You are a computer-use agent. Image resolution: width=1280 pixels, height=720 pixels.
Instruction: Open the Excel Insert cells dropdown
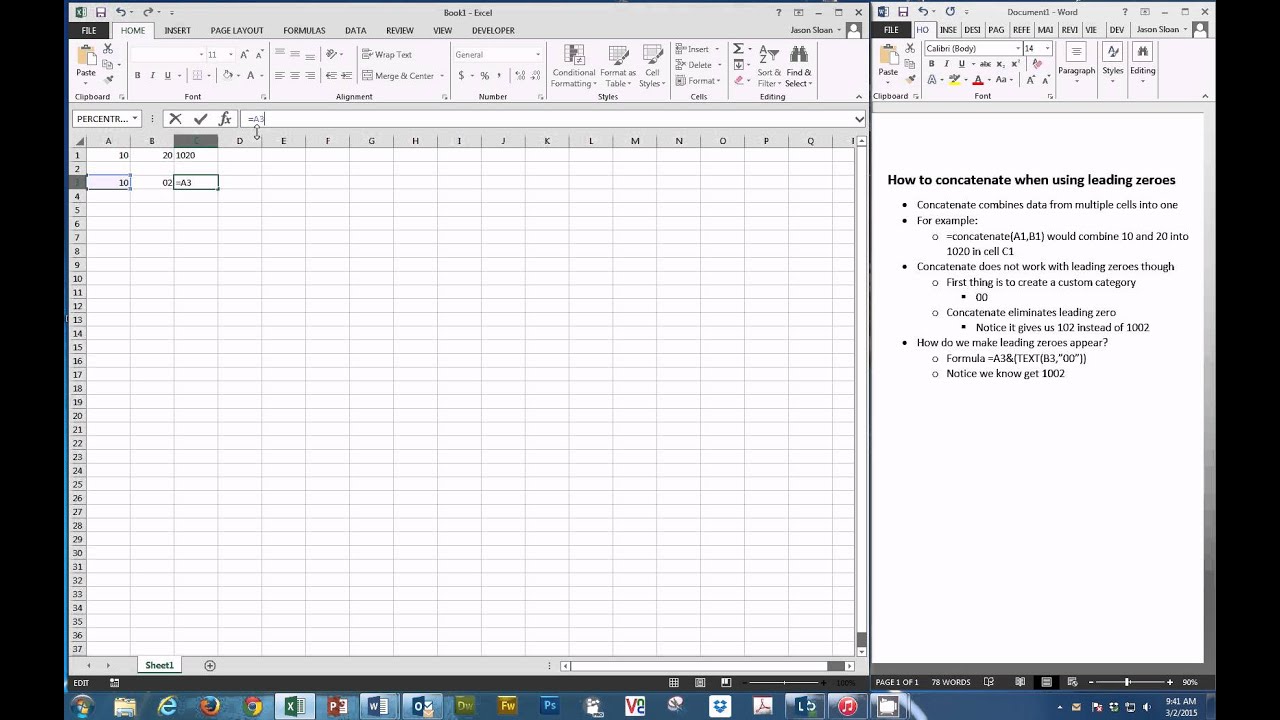[716, 49]
